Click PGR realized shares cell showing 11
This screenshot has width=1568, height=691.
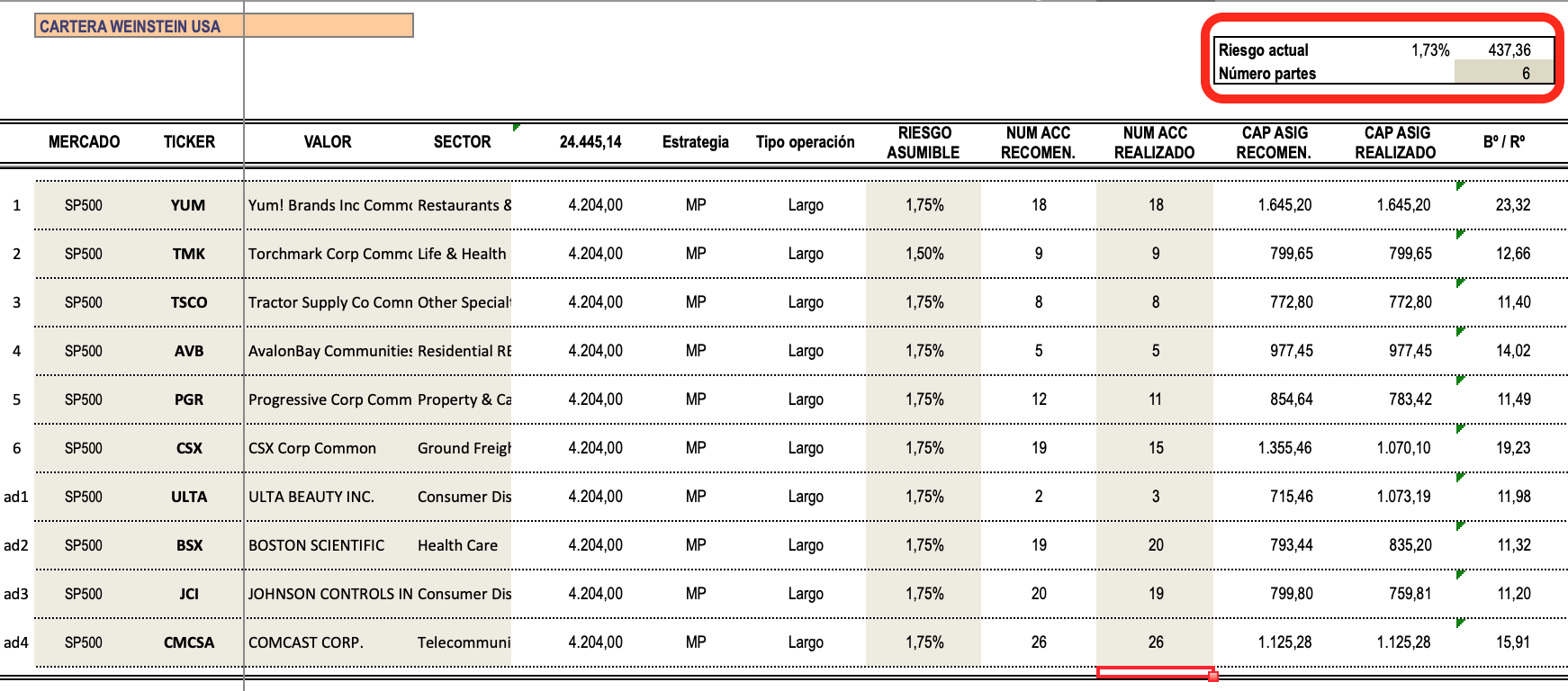click(1155, 399)
